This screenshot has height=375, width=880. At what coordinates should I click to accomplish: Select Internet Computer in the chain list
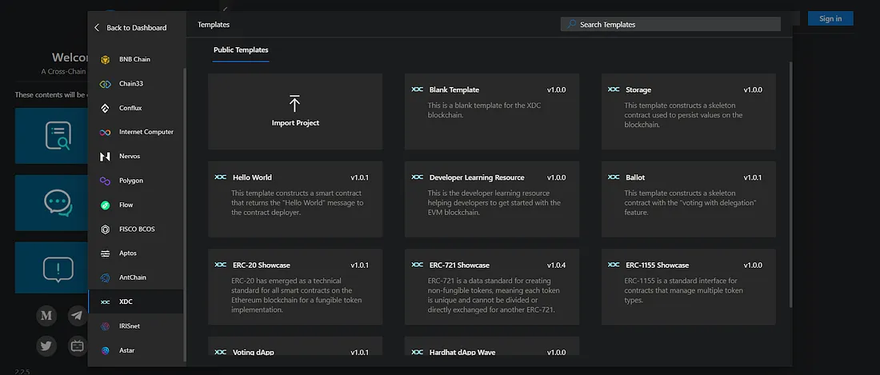coord(136,132)
